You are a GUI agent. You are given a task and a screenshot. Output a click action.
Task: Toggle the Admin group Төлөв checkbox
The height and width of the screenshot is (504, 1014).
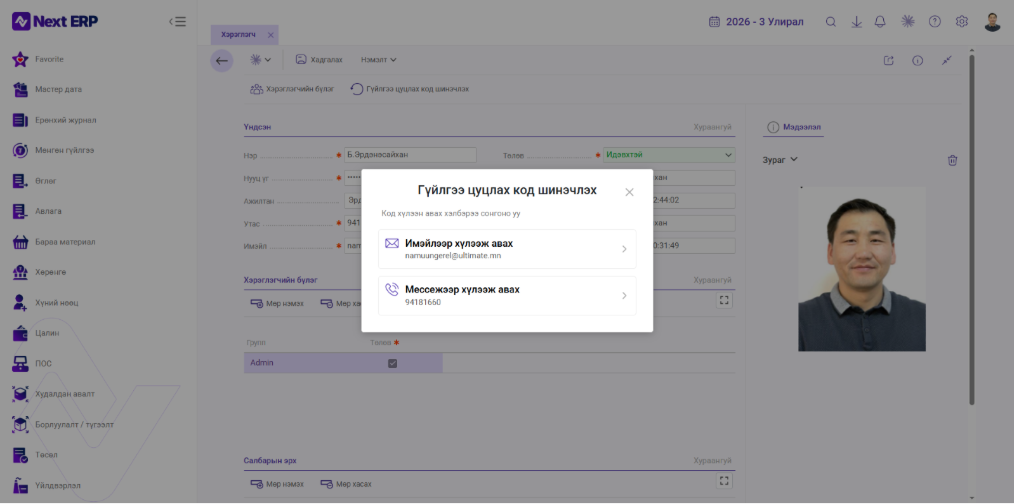tap(392, 363)
